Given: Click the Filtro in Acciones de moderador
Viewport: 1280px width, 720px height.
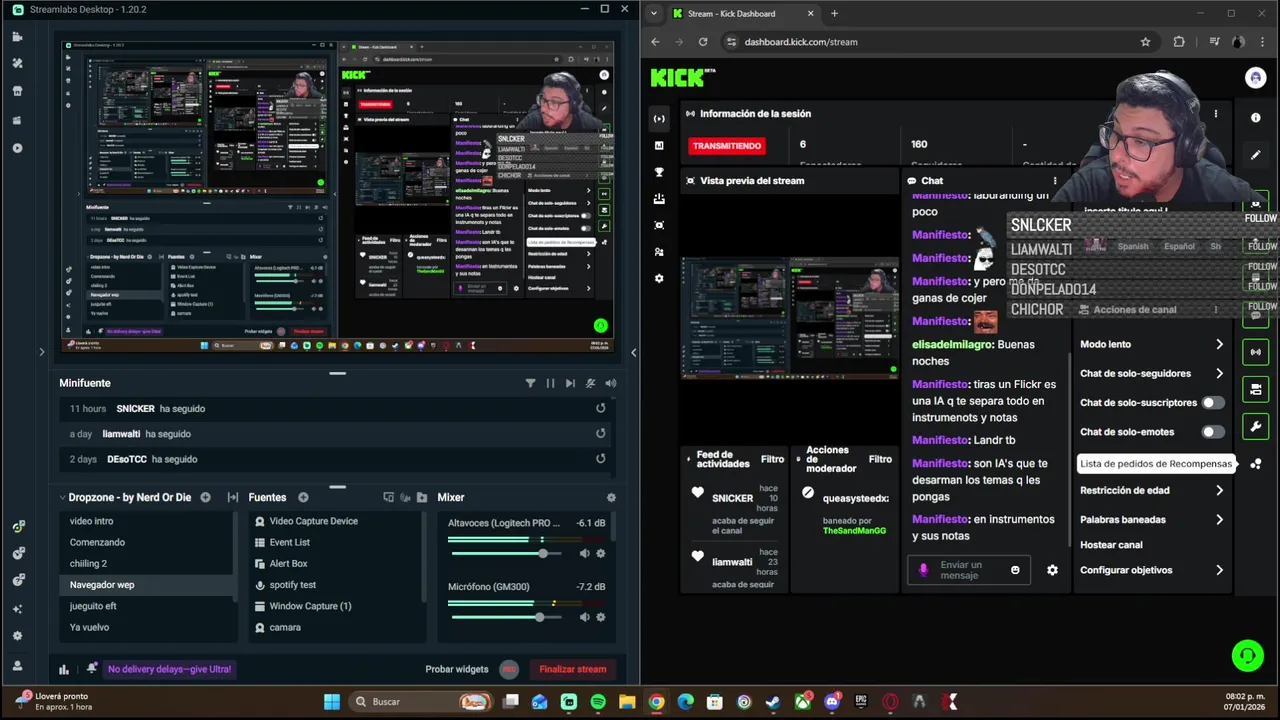Looking at the screenshot, I should pyautogui.click(x=880, y=459).
